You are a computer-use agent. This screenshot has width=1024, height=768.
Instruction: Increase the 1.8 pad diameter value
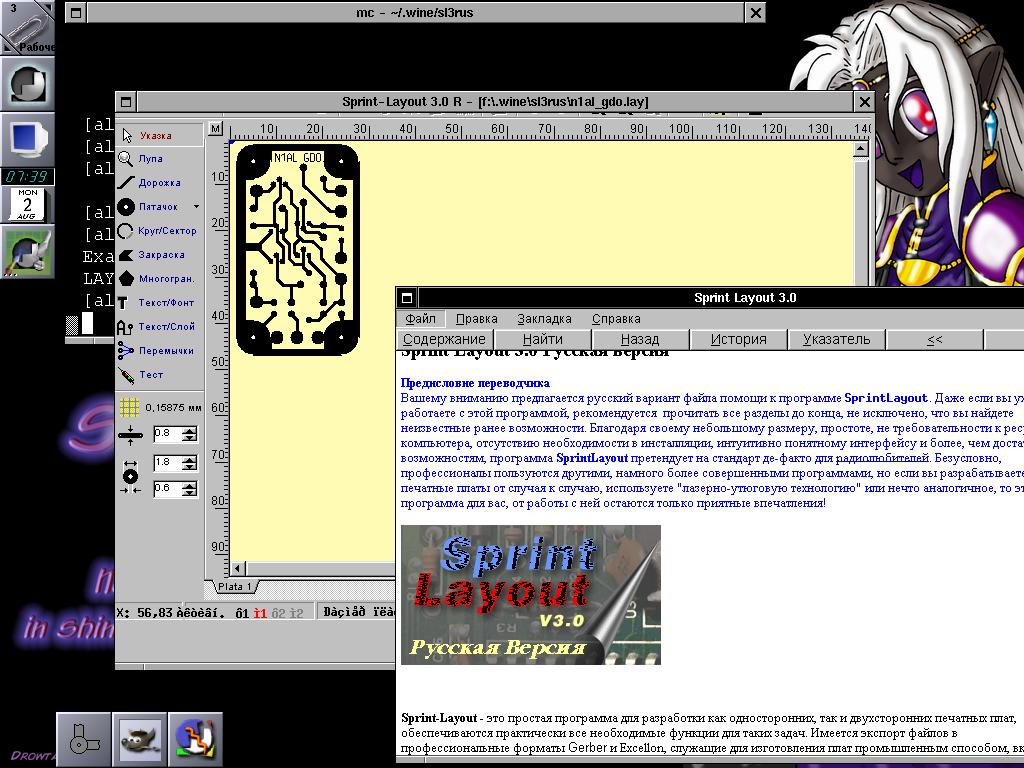[x=189, y=460]
